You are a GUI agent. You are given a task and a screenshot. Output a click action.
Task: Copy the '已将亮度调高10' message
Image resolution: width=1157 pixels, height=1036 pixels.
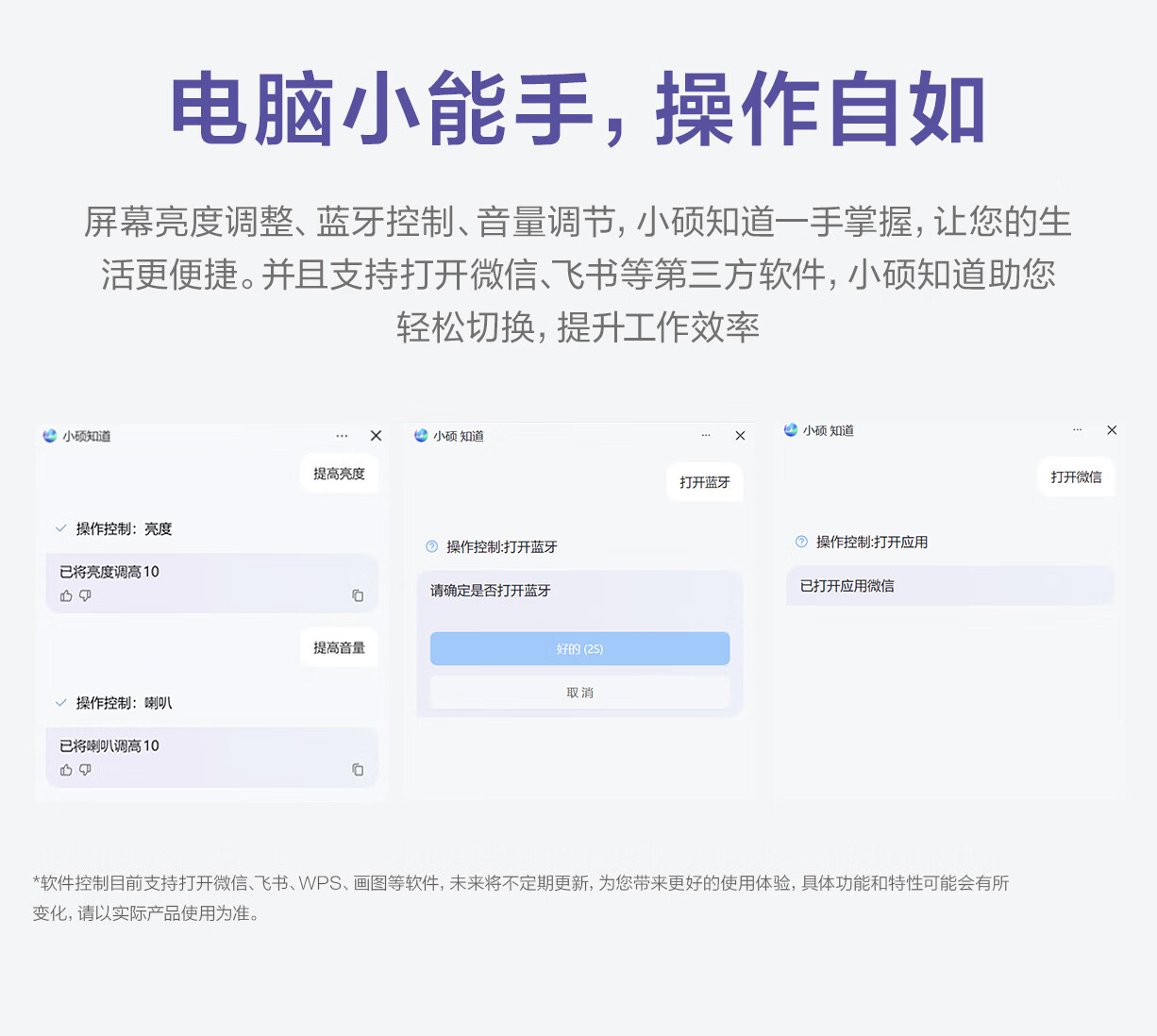pos(358,596)
